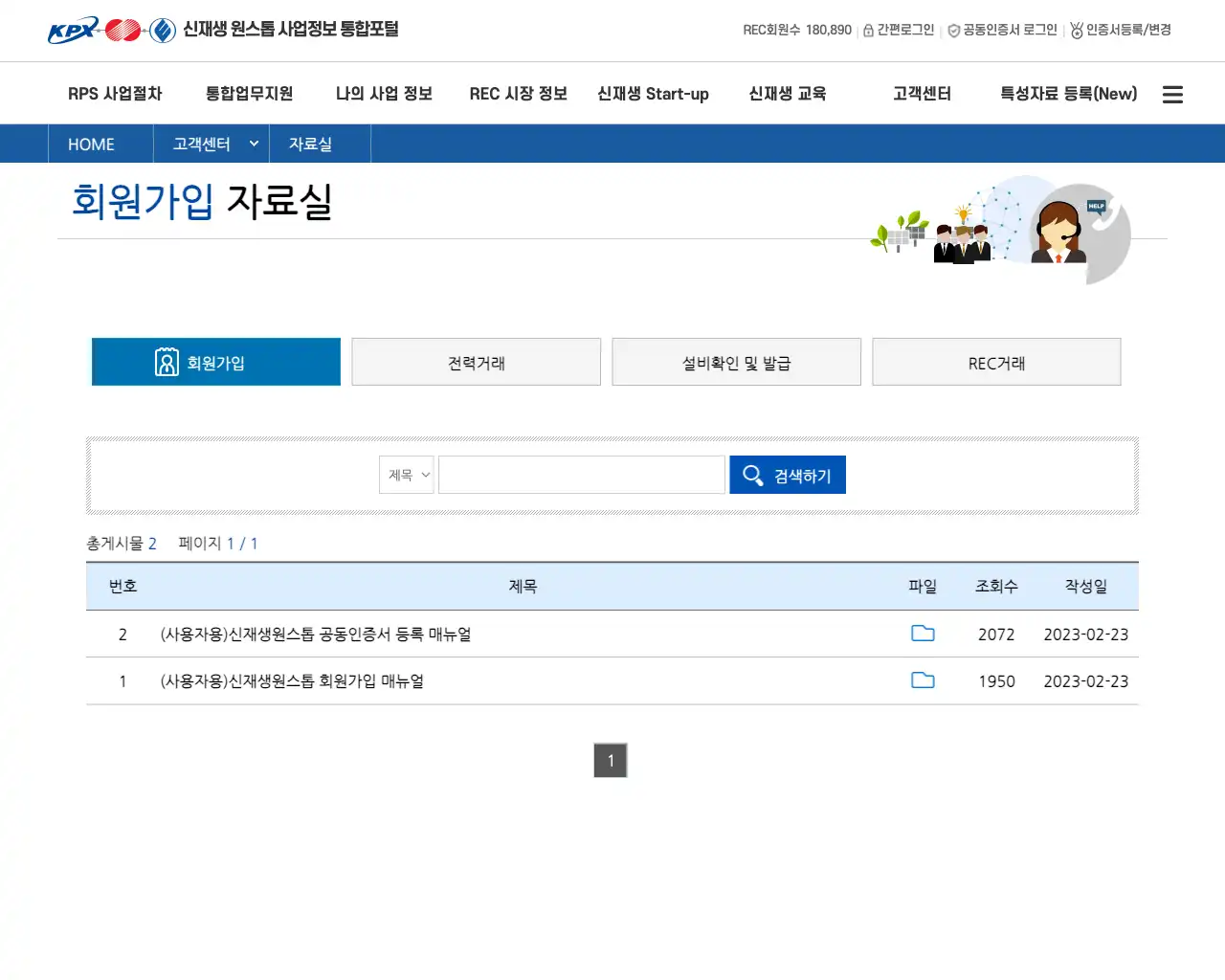Go to HOME in breadcrumb bar
Image resolution: width=1225 pixels, height=980 pixels.
point(91,144)
